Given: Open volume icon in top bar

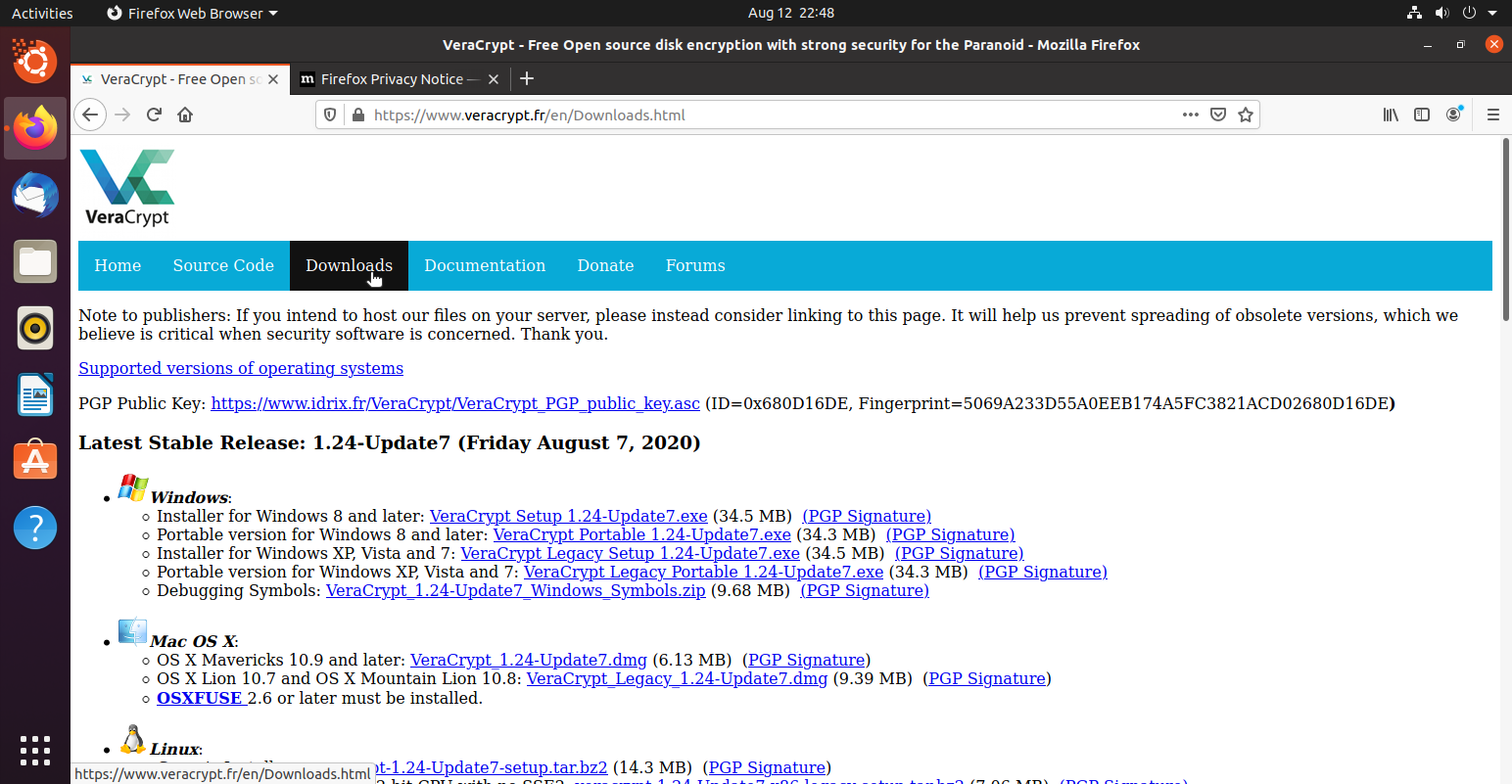Looking at the screenshot, I should (1441, 13).
